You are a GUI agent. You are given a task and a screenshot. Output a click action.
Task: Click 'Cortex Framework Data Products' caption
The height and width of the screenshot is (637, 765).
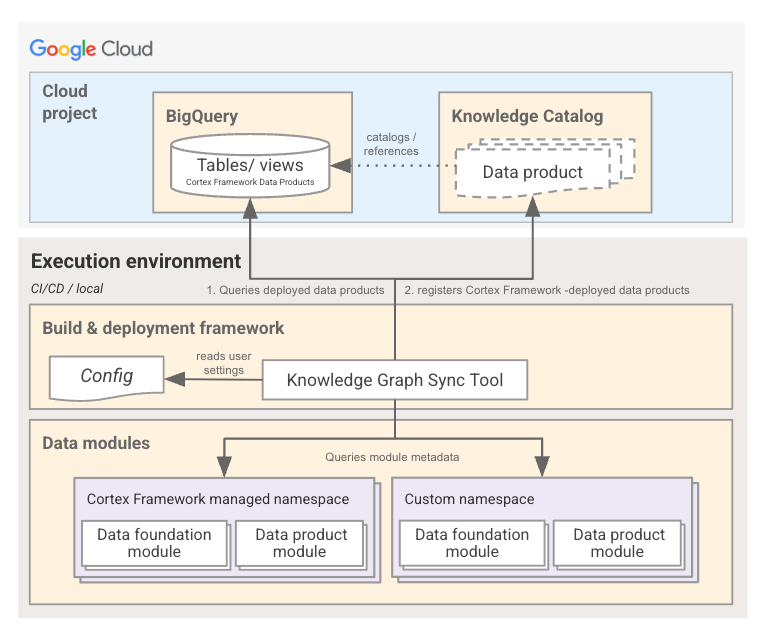click(x=250, y=182)
